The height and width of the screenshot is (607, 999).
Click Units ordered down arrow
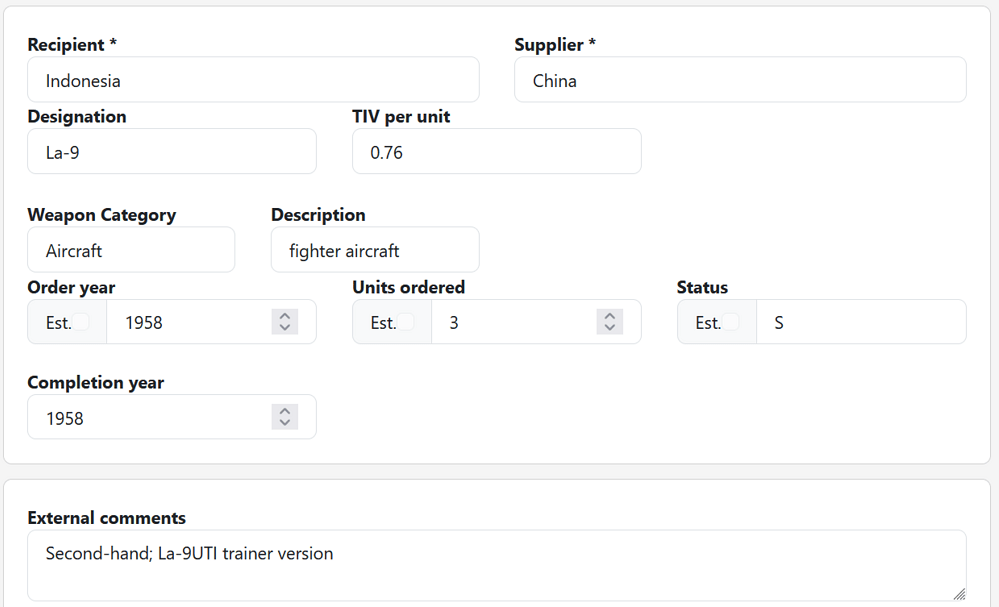[610, 328]
